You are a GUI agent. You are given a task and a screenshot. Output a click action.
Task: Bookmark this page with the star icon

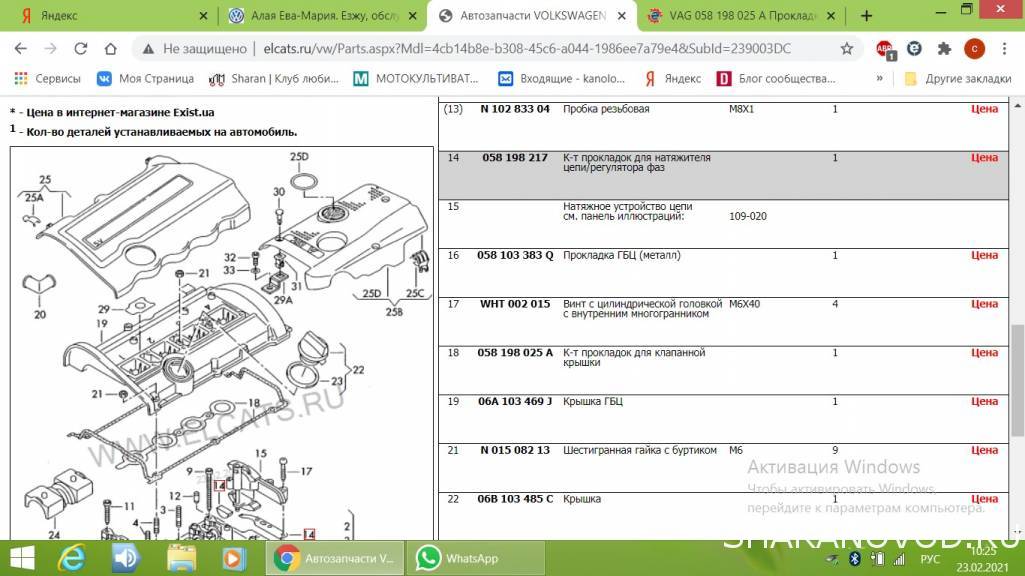point(847,48)
